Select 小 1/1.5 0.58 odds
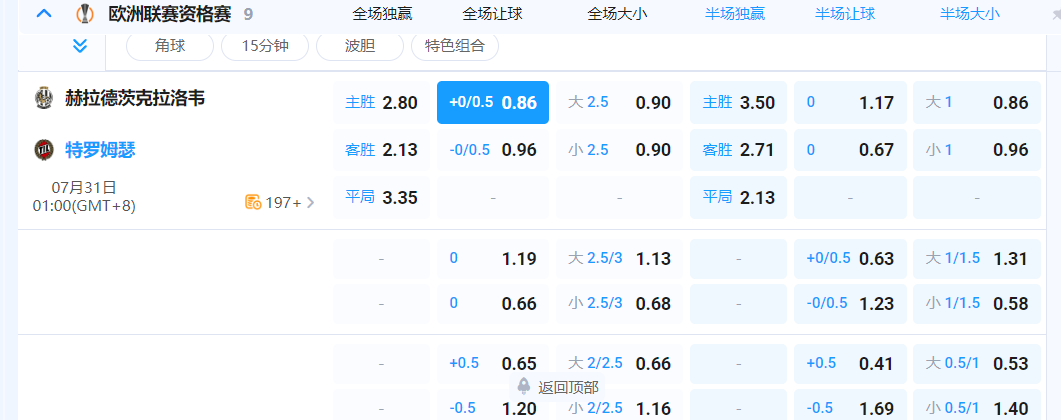1061x420 pixels. click(977, 304)
